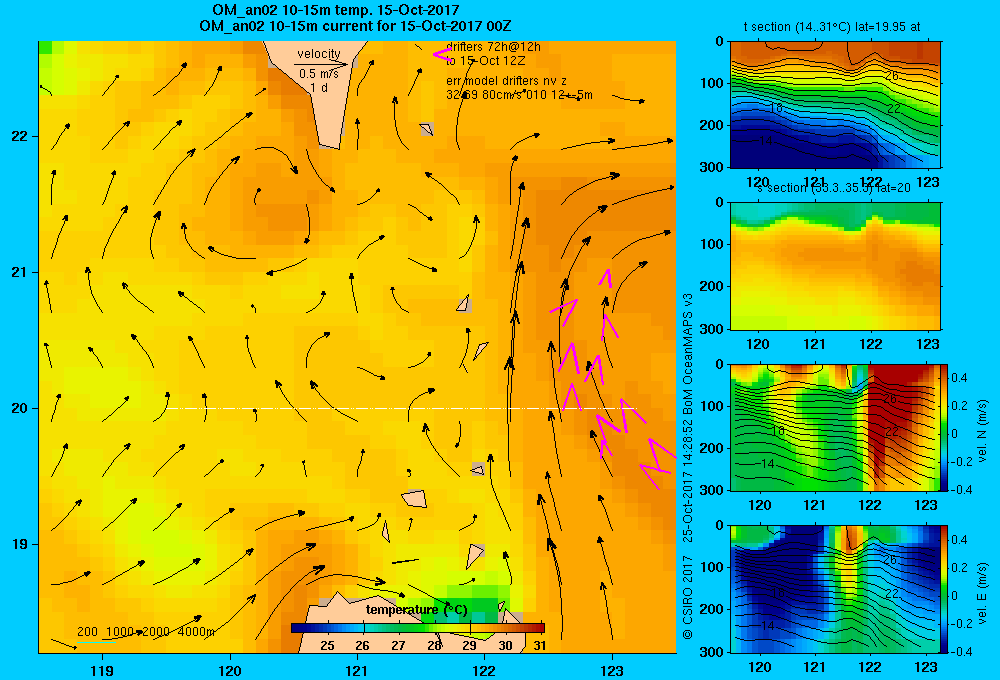Click depth label 200 on the s section panel

tap(713, 286)
